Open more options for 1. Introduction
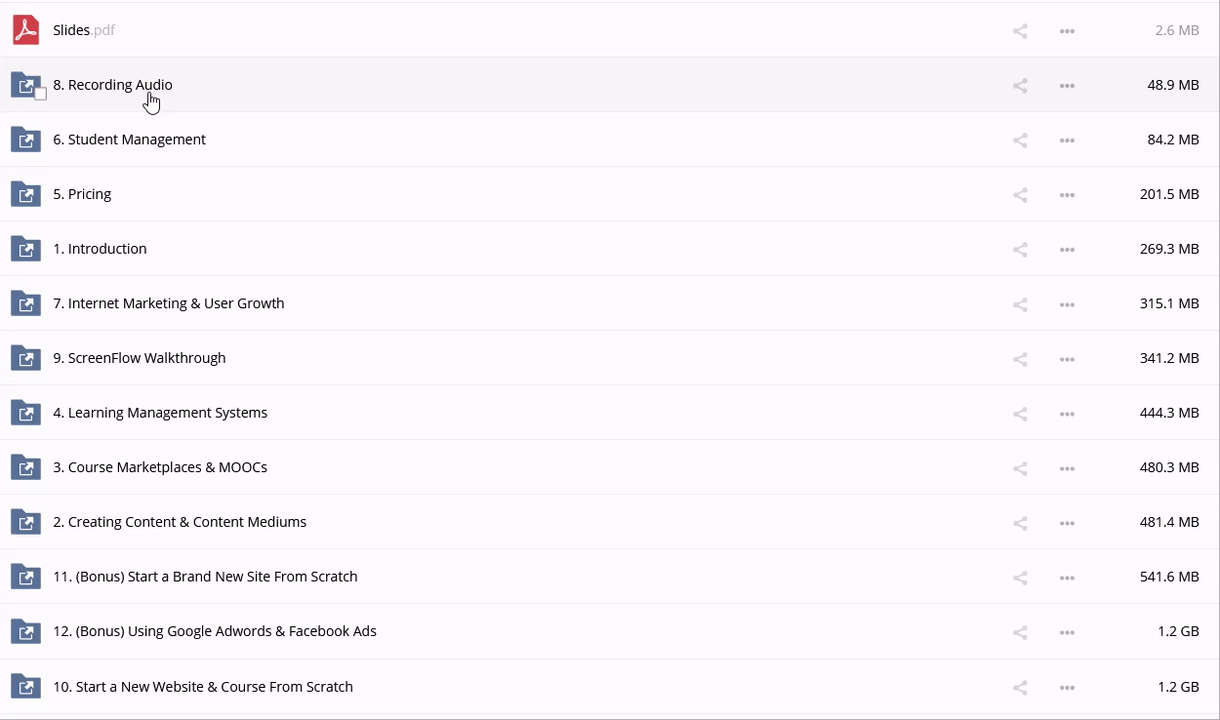1220x720 pixels. click(x=1067, y=250)
